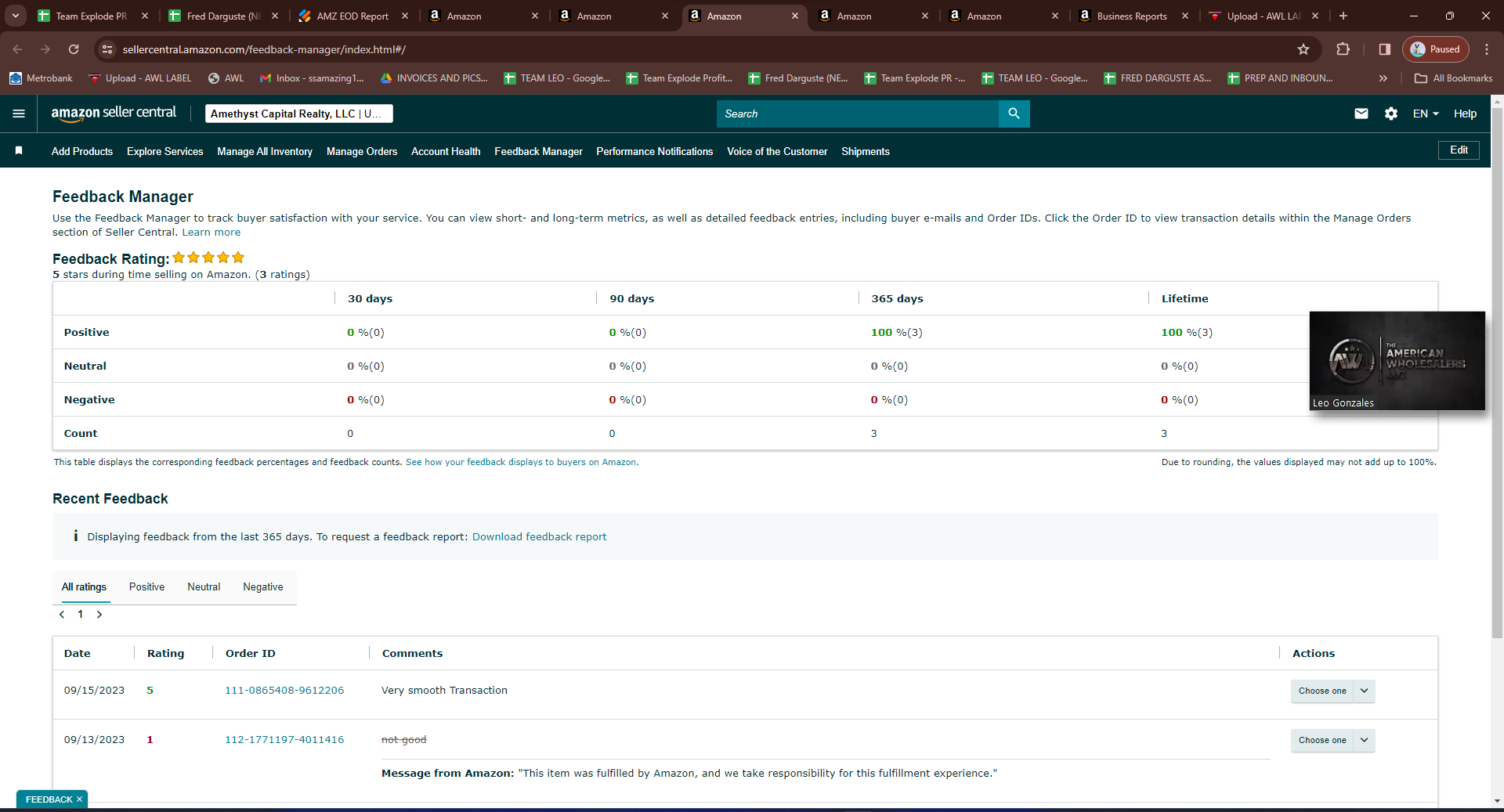Open Account Health menu item

[x=446, y=151]
